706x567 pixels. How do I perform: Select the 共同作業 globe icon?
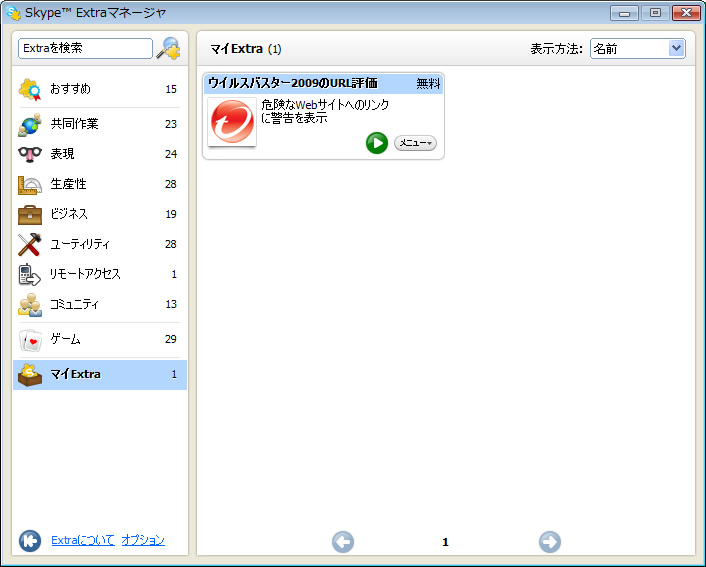click(x=30, y=124)
